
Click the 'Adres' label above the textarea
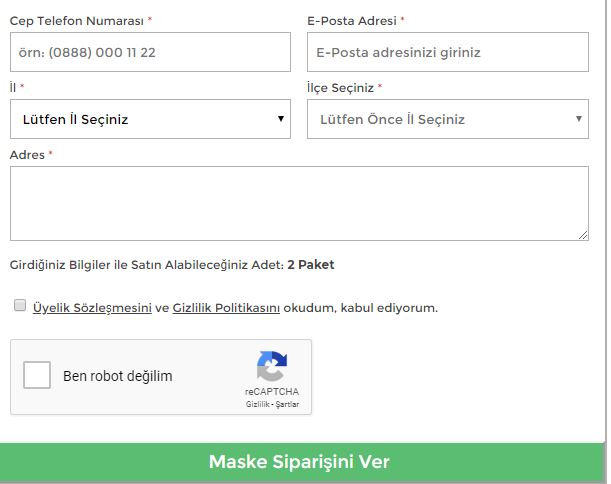pyautogui.click(x=27, y=155)
